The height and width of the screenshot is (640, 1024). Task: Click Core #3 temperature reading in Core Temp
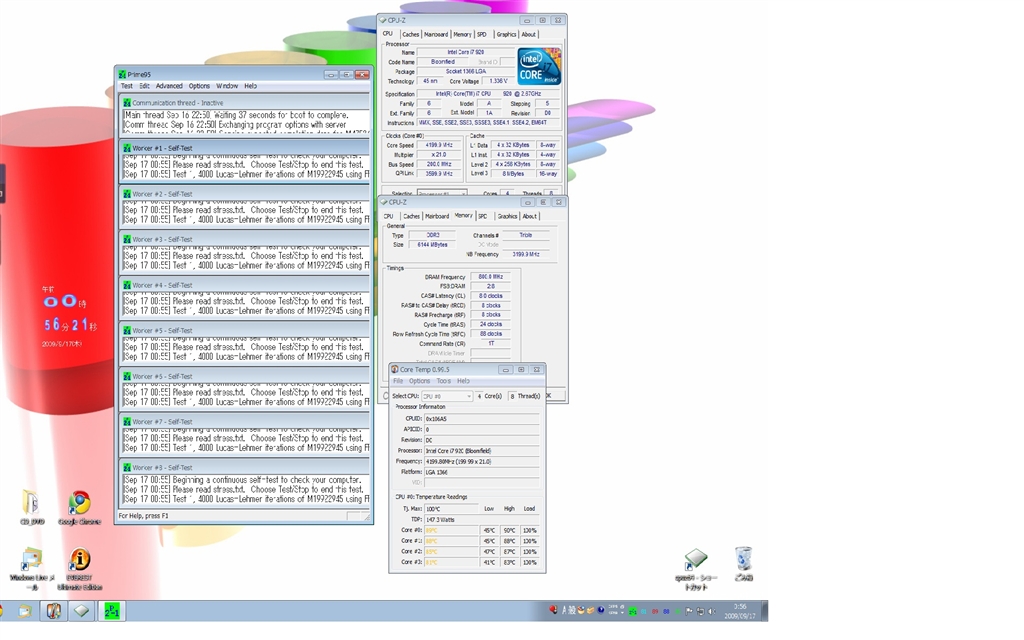point(451,562)
